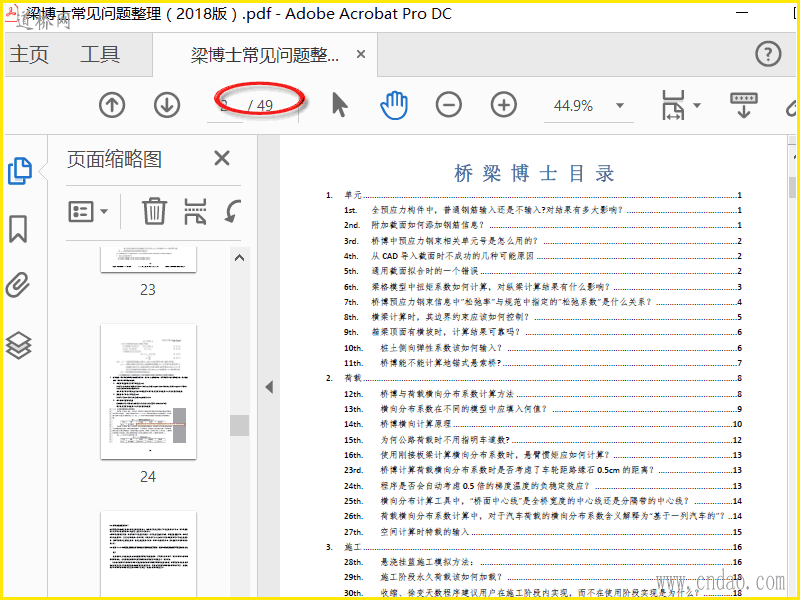800x600 pixels.
Task: Click the fit-width page display icon
Action: coord(673,105)
